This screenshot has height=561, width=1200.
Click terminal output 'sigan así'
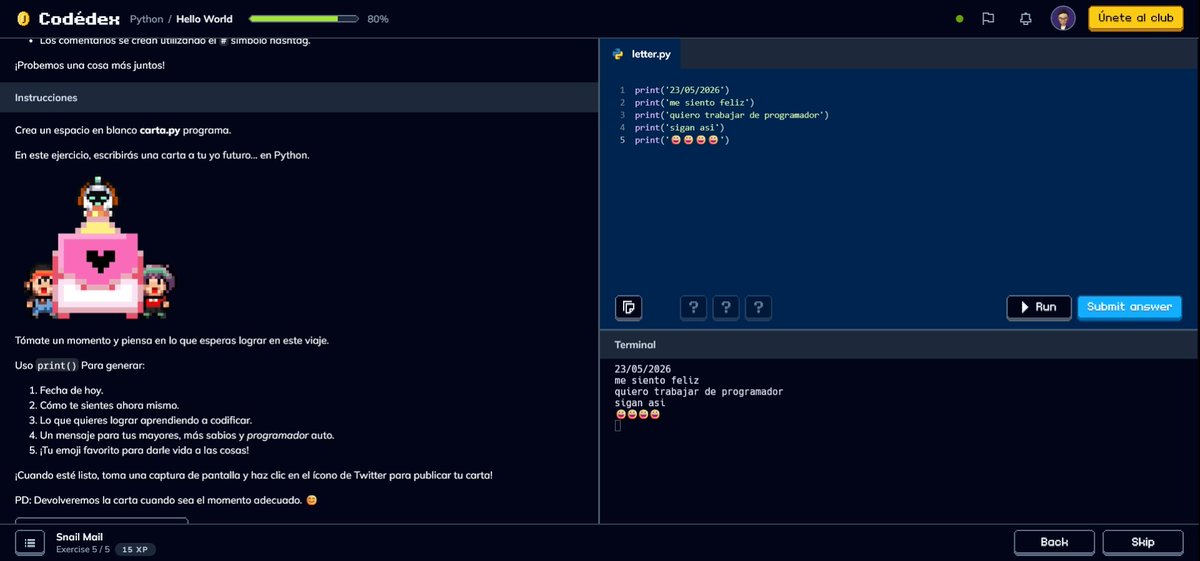point(640,403)
